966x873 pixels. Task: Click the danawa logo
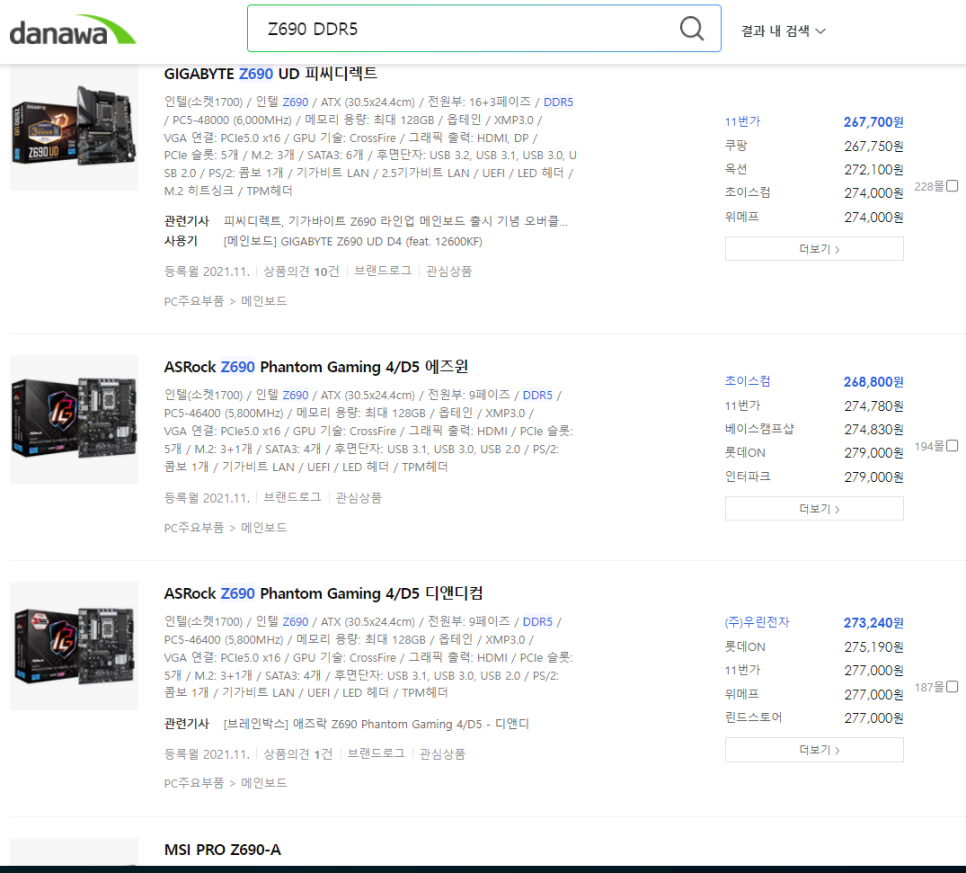[73, 30]
